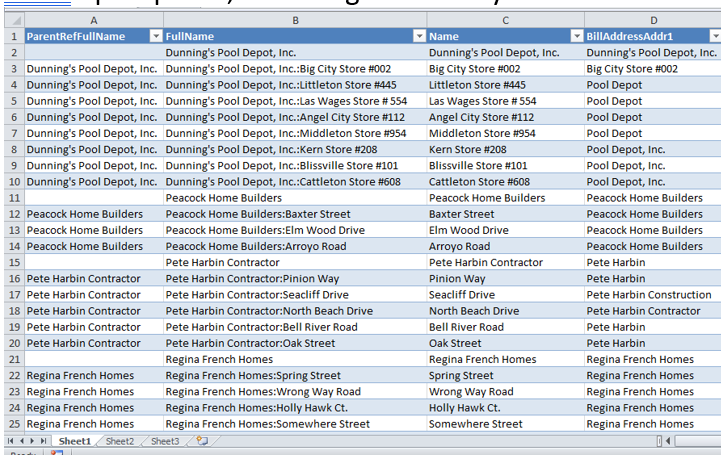Image resolution: width=721 pixels, height=461 pixels.
Task: Click previous sheet navigation arrow
Action: 22,441
